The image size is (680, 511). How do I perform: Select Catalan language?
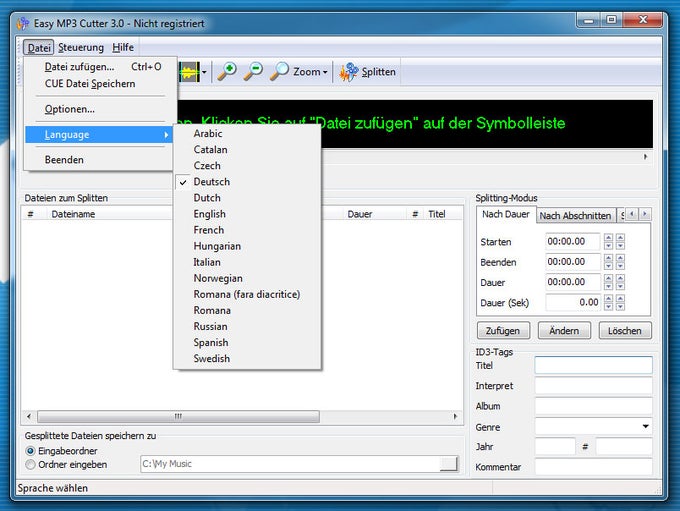point(247,150)
